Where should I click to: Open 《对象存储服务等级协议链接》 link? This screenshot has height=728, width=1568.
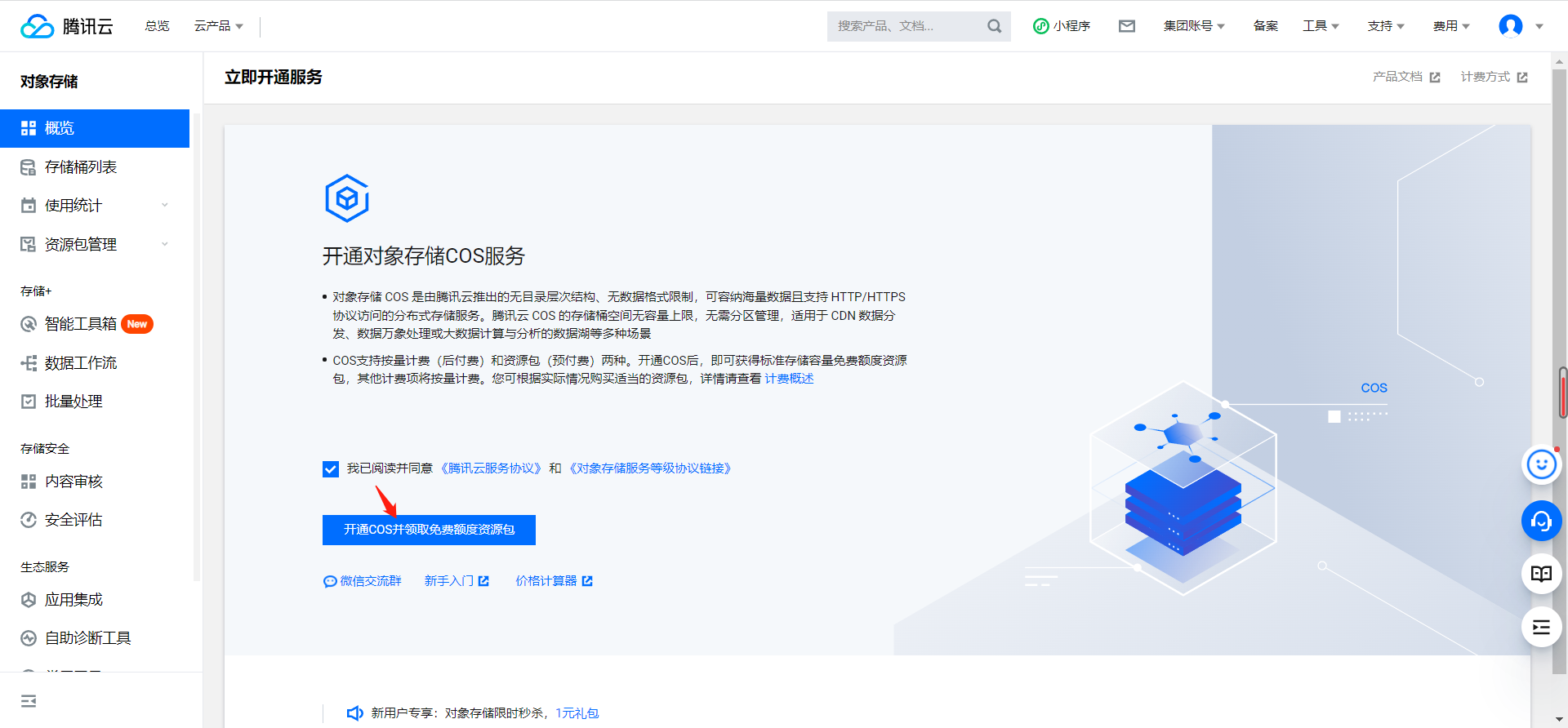(650, 468)
